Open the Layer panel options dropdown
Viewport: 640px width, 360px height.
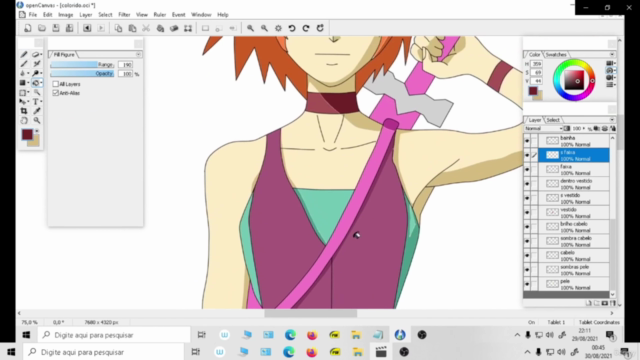pyautogui.click(x=612, y=120)
